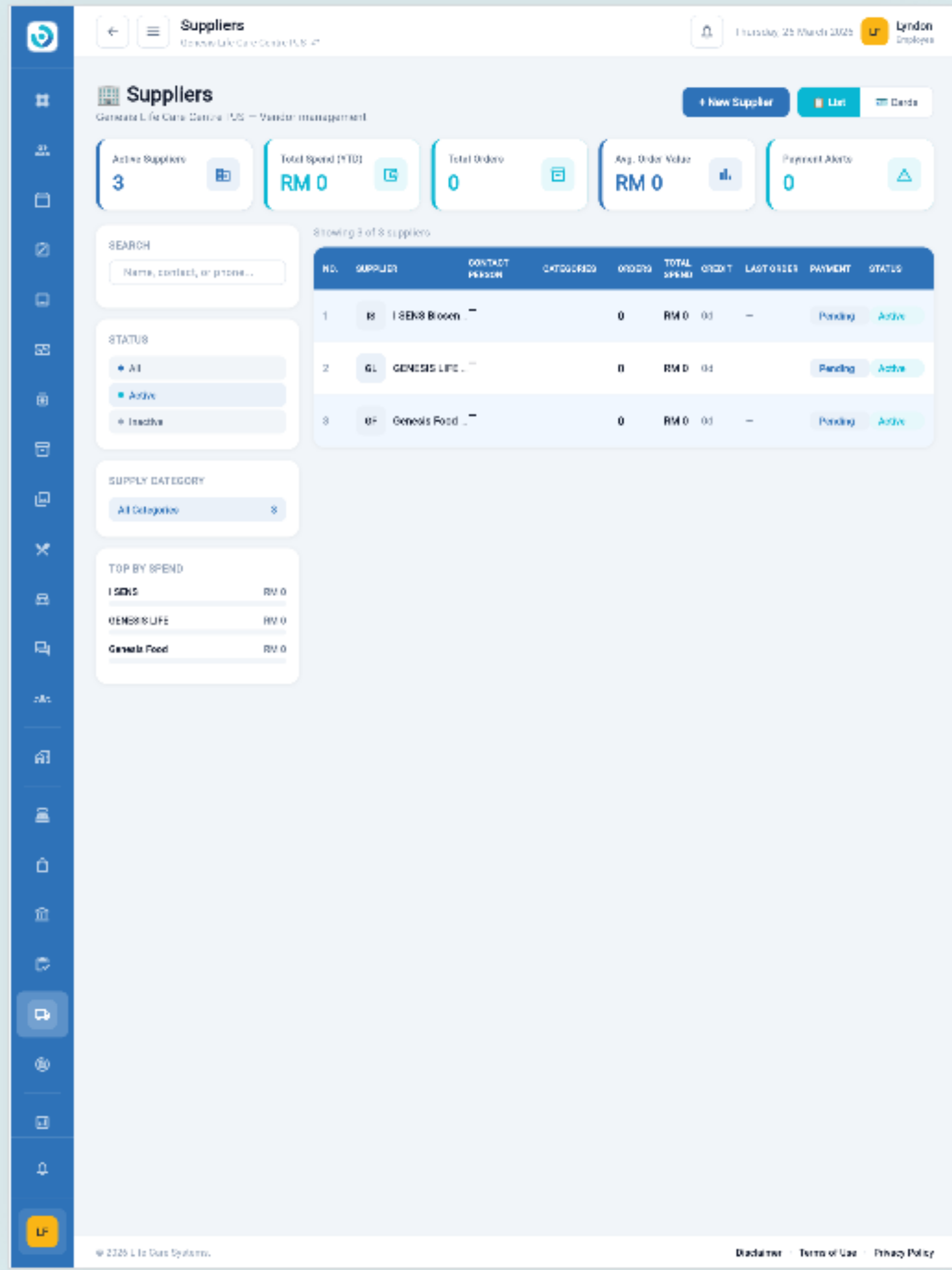Select the Active status filter
Image resolution: width=952 pixels, height=1270 pixels.
197,395
